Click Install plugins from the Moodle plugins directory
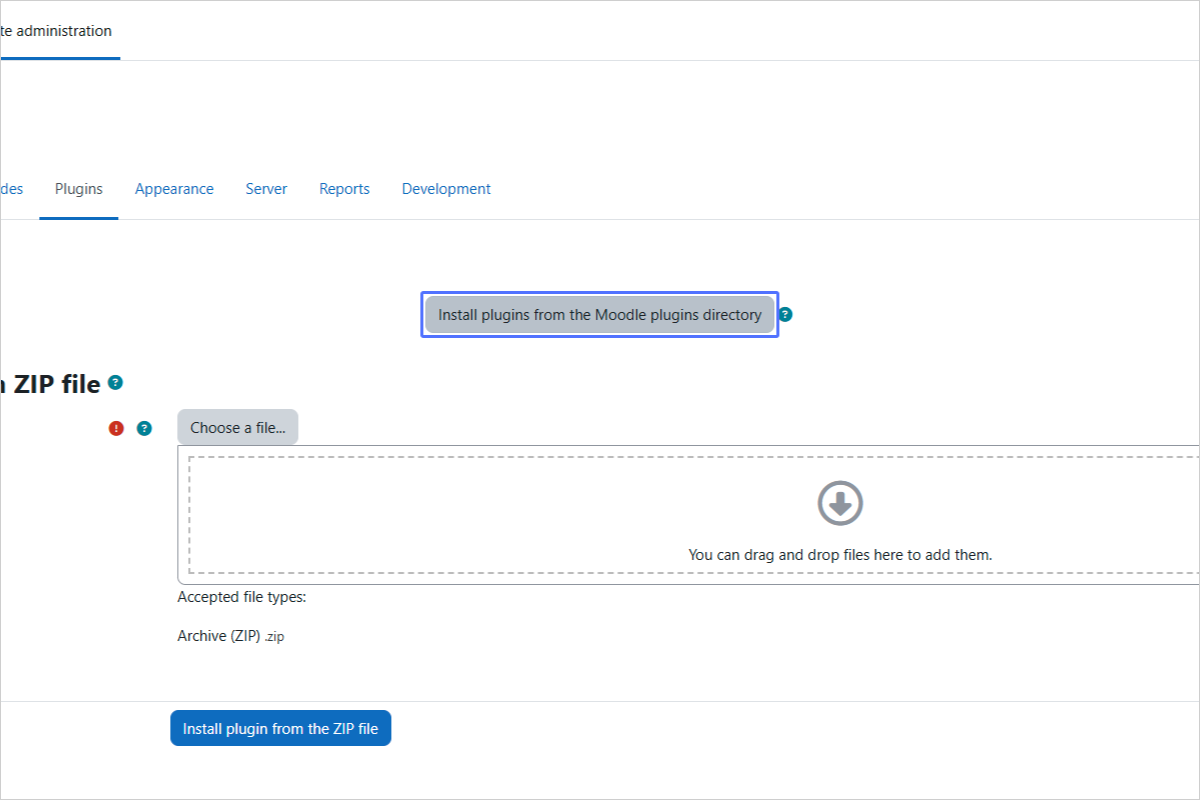 (600, 315)
